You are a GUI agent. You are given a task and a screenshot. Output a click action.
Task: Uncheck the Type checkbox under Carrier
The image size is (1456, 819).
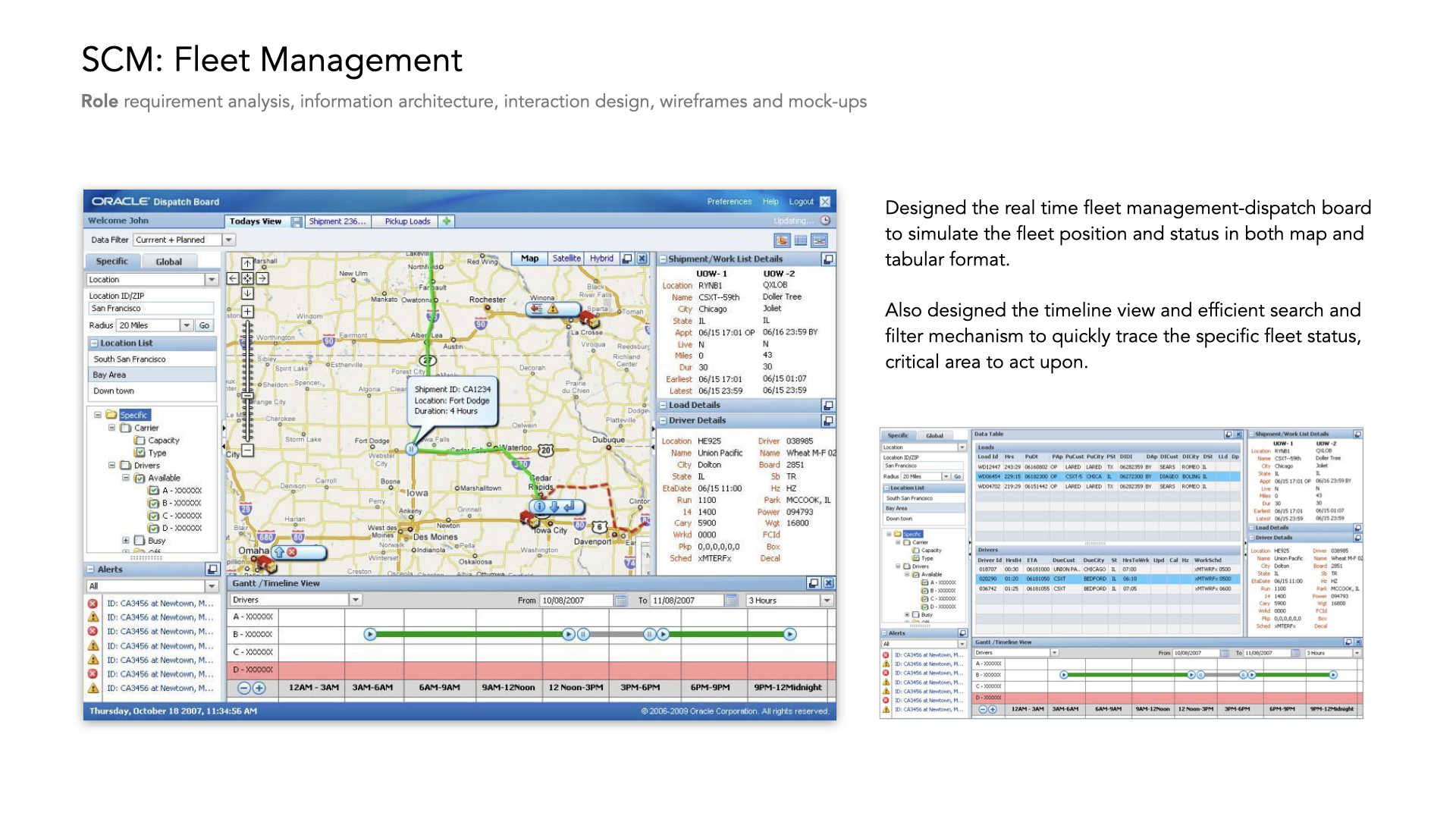coord(140,453)
